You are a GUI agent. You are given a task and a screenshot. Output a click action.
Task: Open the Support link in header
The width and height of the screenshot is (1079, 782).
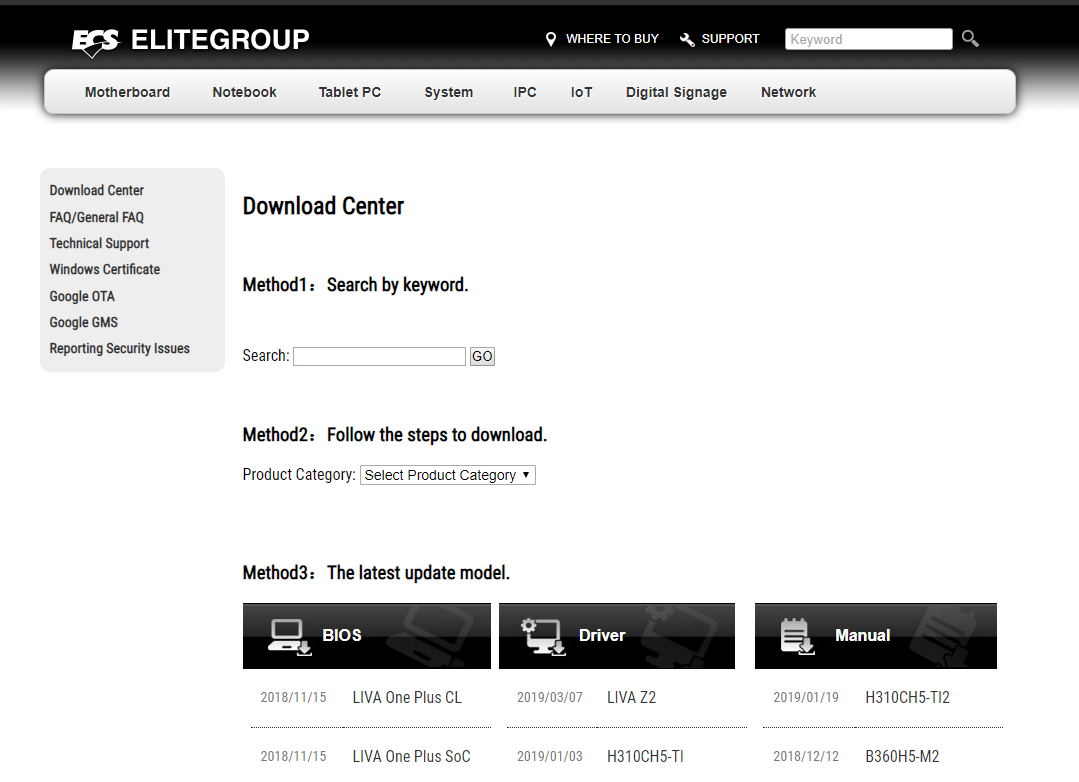click(x=730, y=39)
